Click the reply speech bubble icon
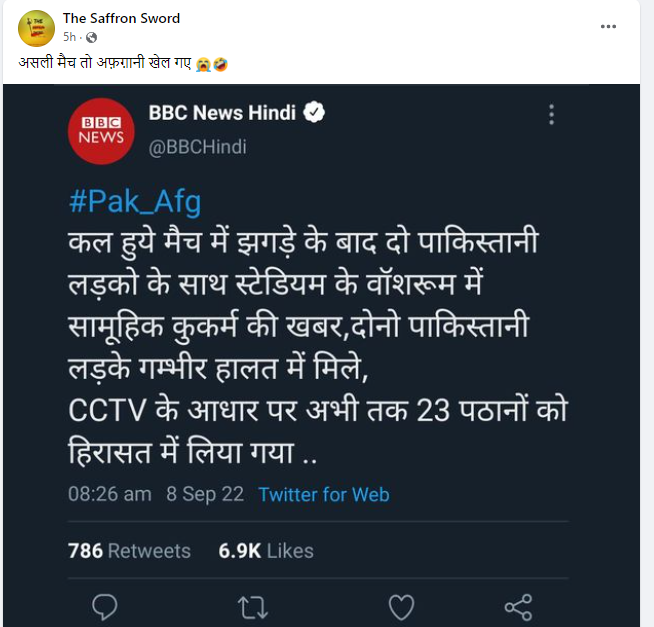Viewport: 654px width, 627px height. [105, 606]
